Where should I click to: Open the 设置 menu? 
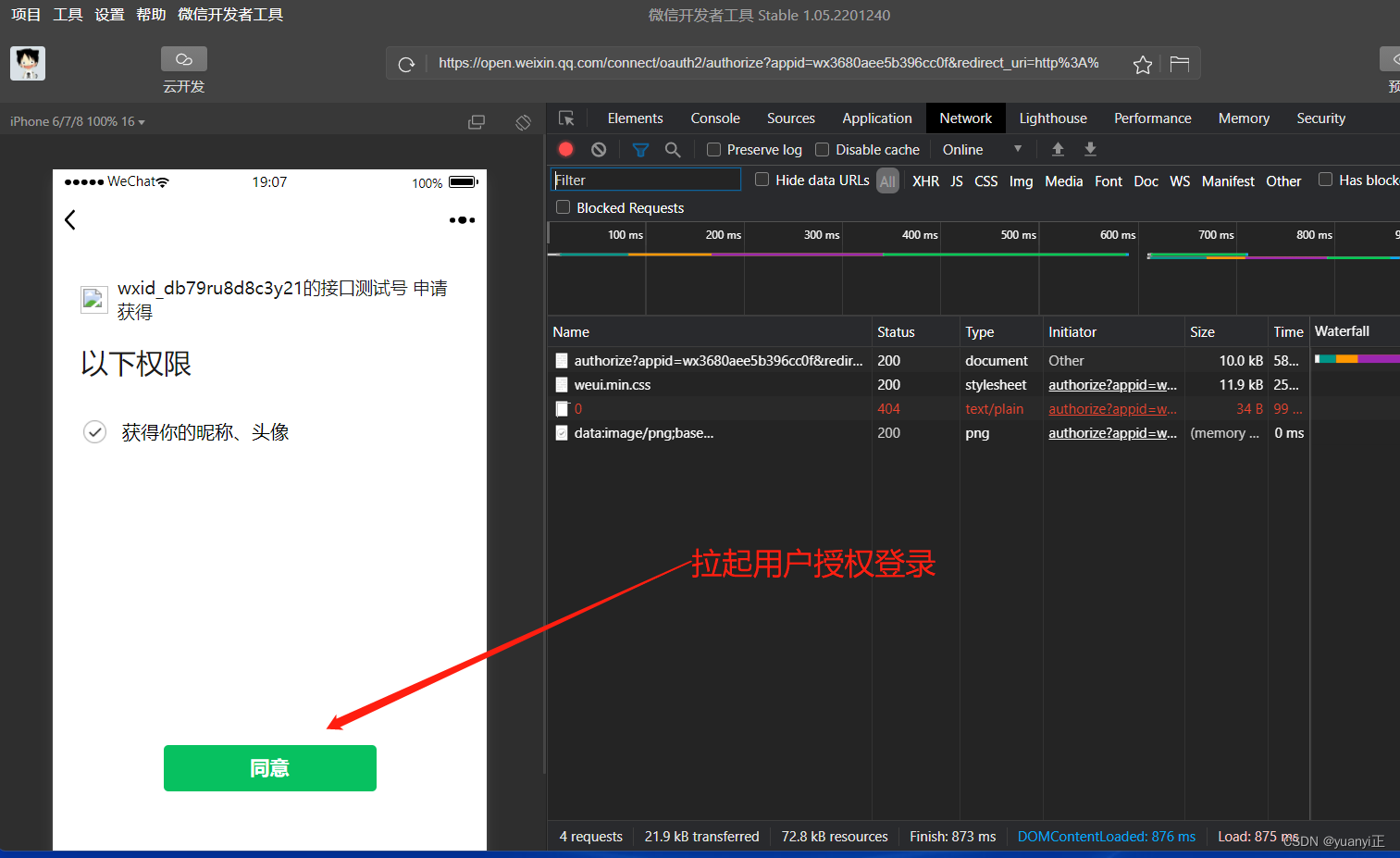(109, 15)
